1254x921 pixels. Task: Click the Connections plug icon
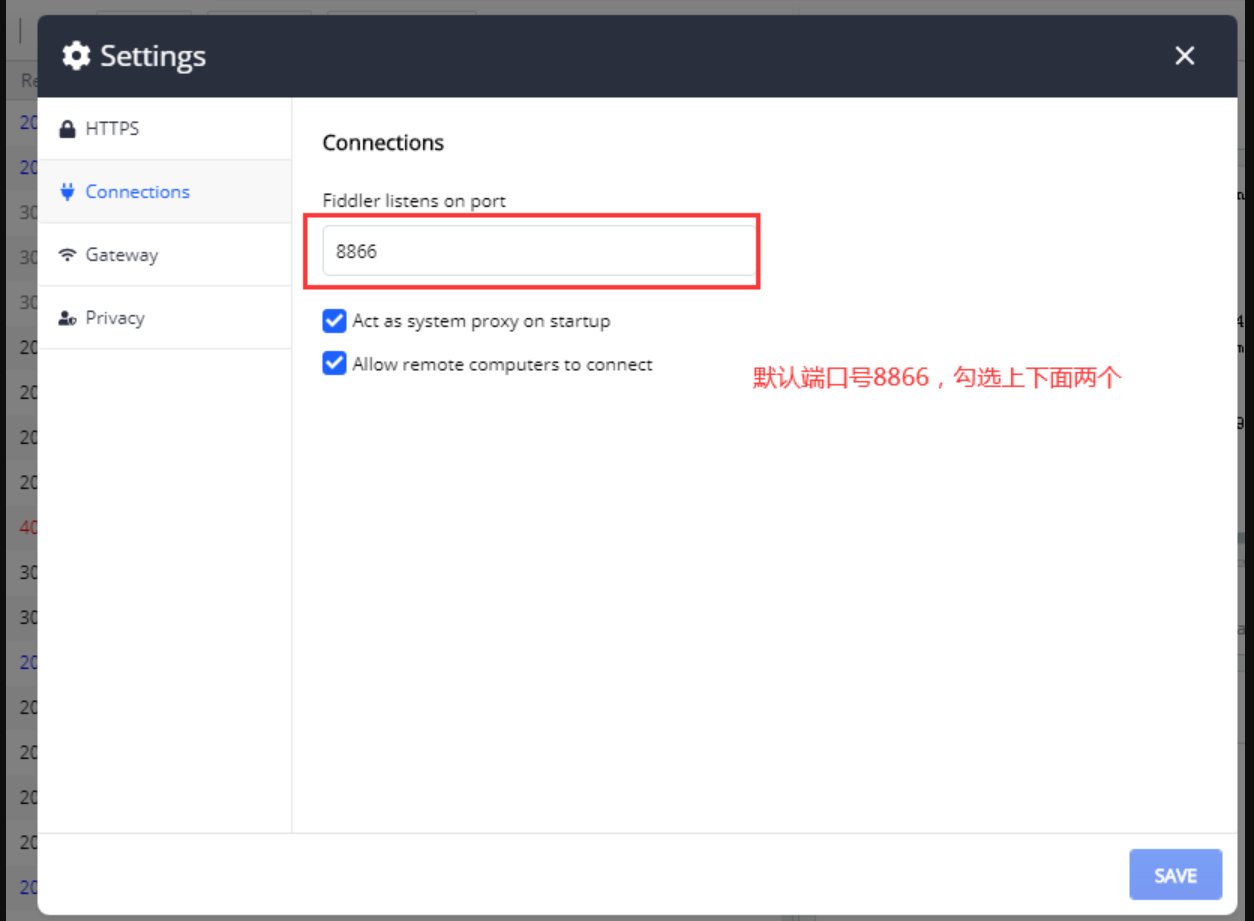(x=67, y=192)
